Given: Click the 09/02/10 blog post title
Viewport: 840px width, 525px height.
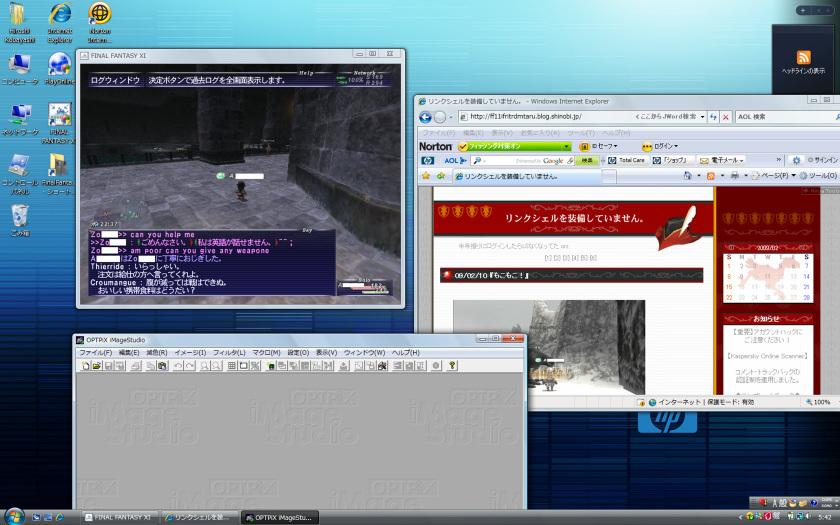Looking at the screenshot, I should pos(491,275).
